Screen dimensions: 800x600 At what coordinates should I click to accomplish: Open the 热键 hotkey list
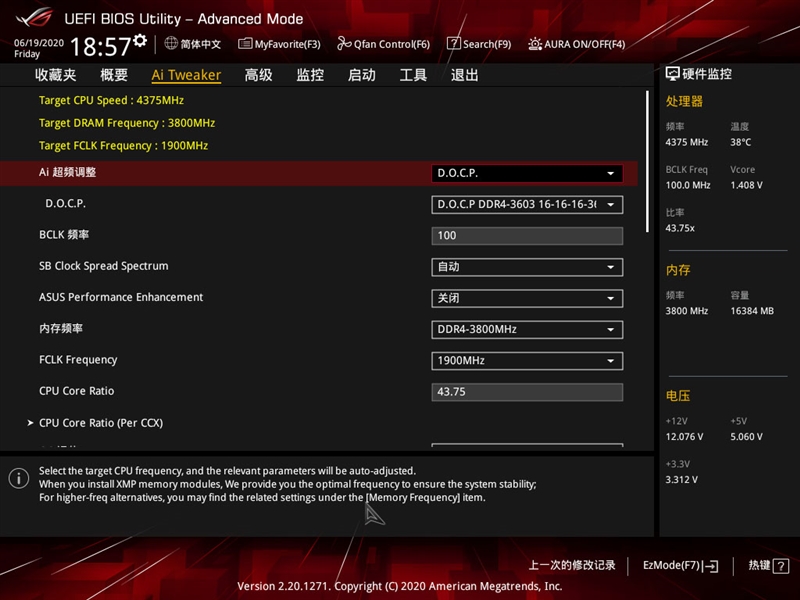coord(764,564)
